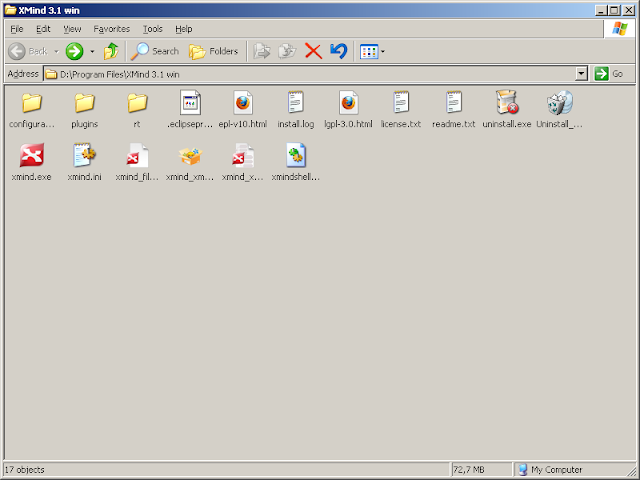Click the Search button
Viewport: 640px width, 480px height.
click(x=155, y=51)
